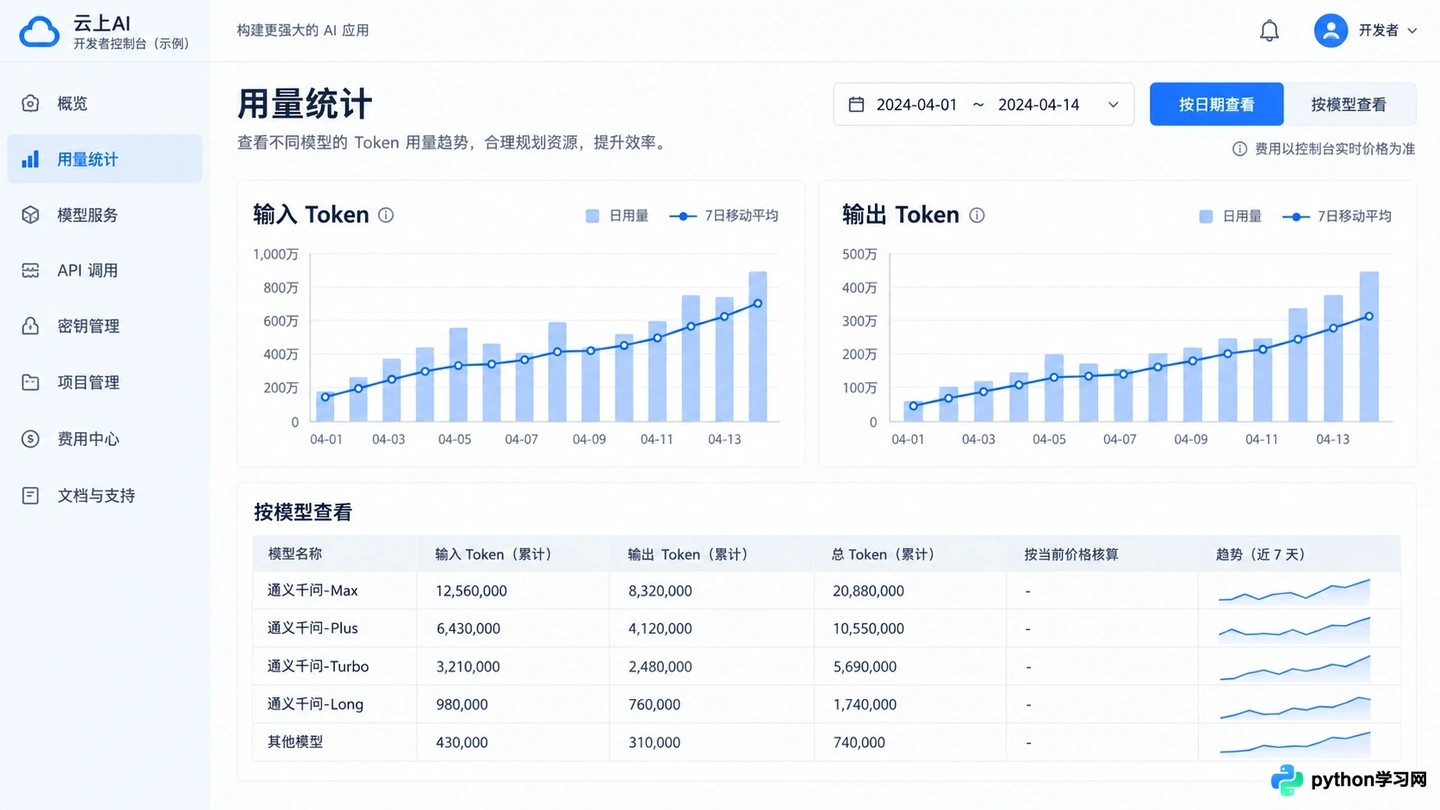The image size is (1440, 810).
Task: Click the 项目管理 folder icon
Action: 31,382
